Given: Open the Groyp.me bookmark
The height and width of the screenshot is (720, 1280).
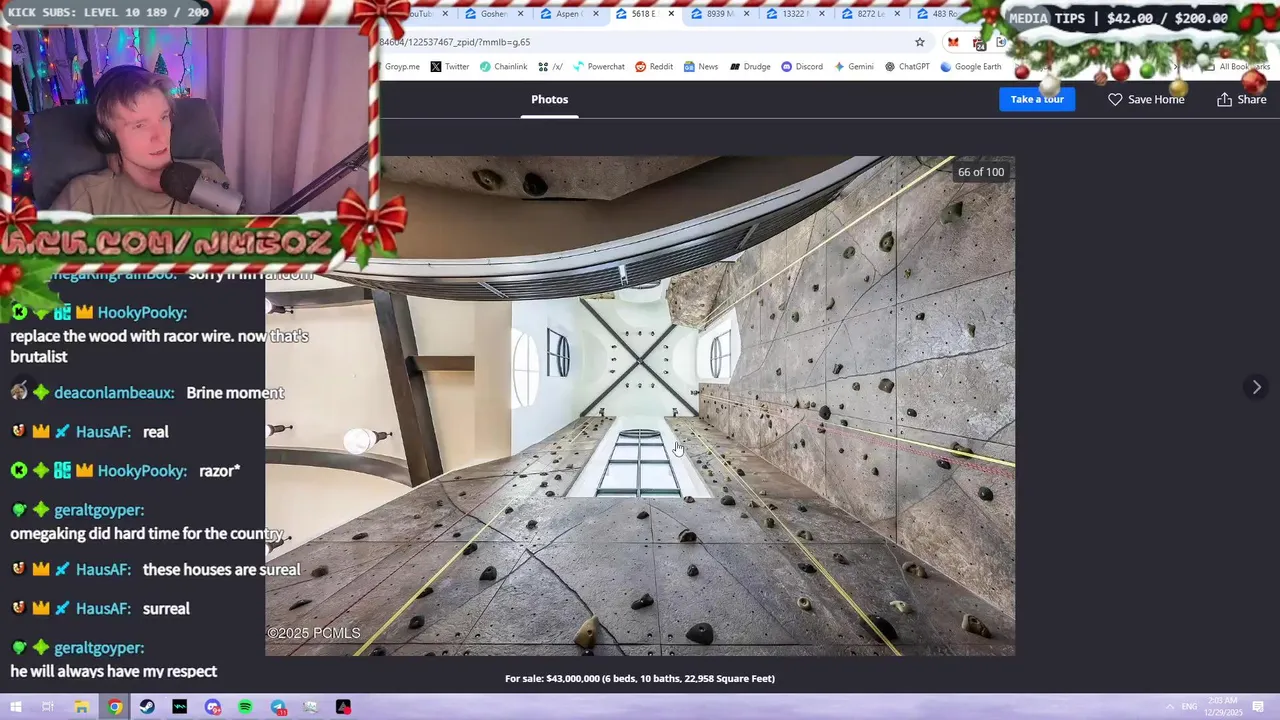Looking at the screenshot, I should (402, 67).
